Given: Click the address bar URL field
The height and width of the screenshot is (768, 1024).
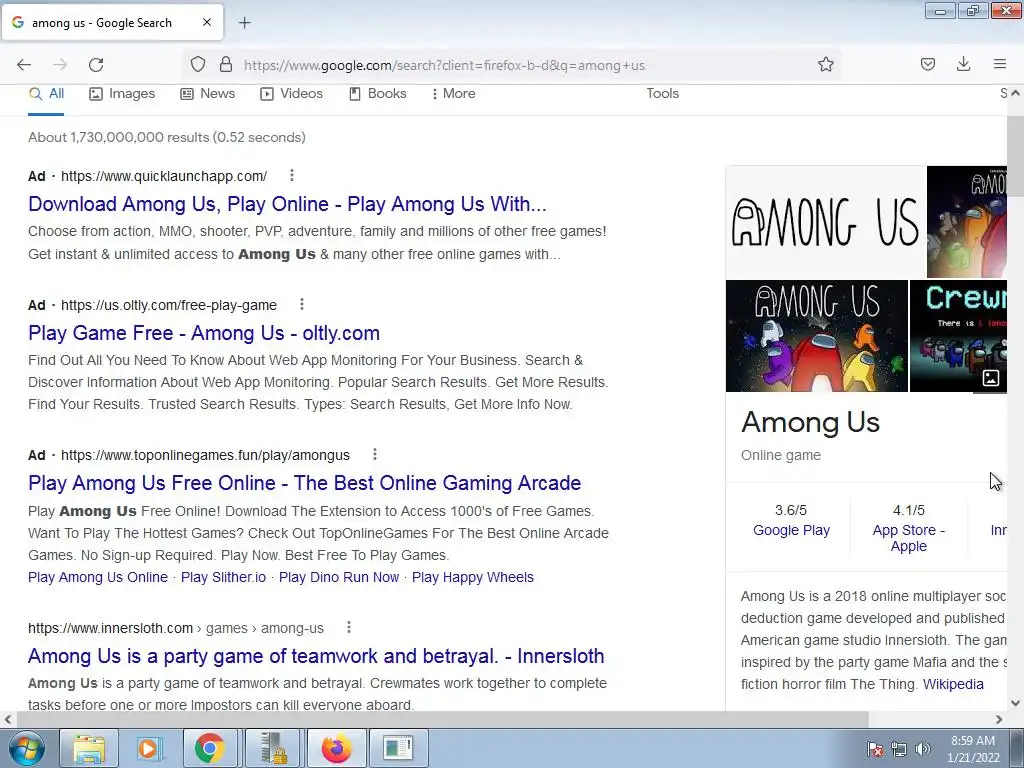Looking at the screenshot, I should click(x=511, y=65).
